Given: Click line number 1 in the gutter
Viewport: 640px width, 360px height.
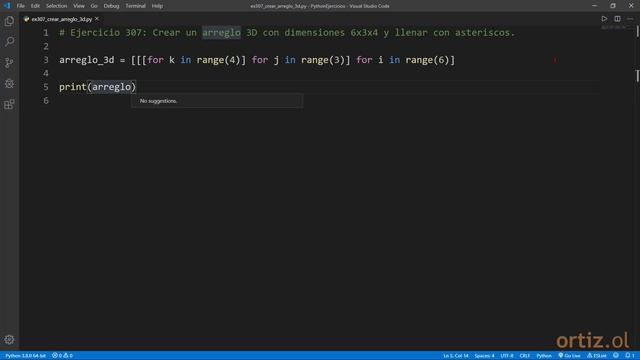Looking at the screenshot, I should pos(46,33).
